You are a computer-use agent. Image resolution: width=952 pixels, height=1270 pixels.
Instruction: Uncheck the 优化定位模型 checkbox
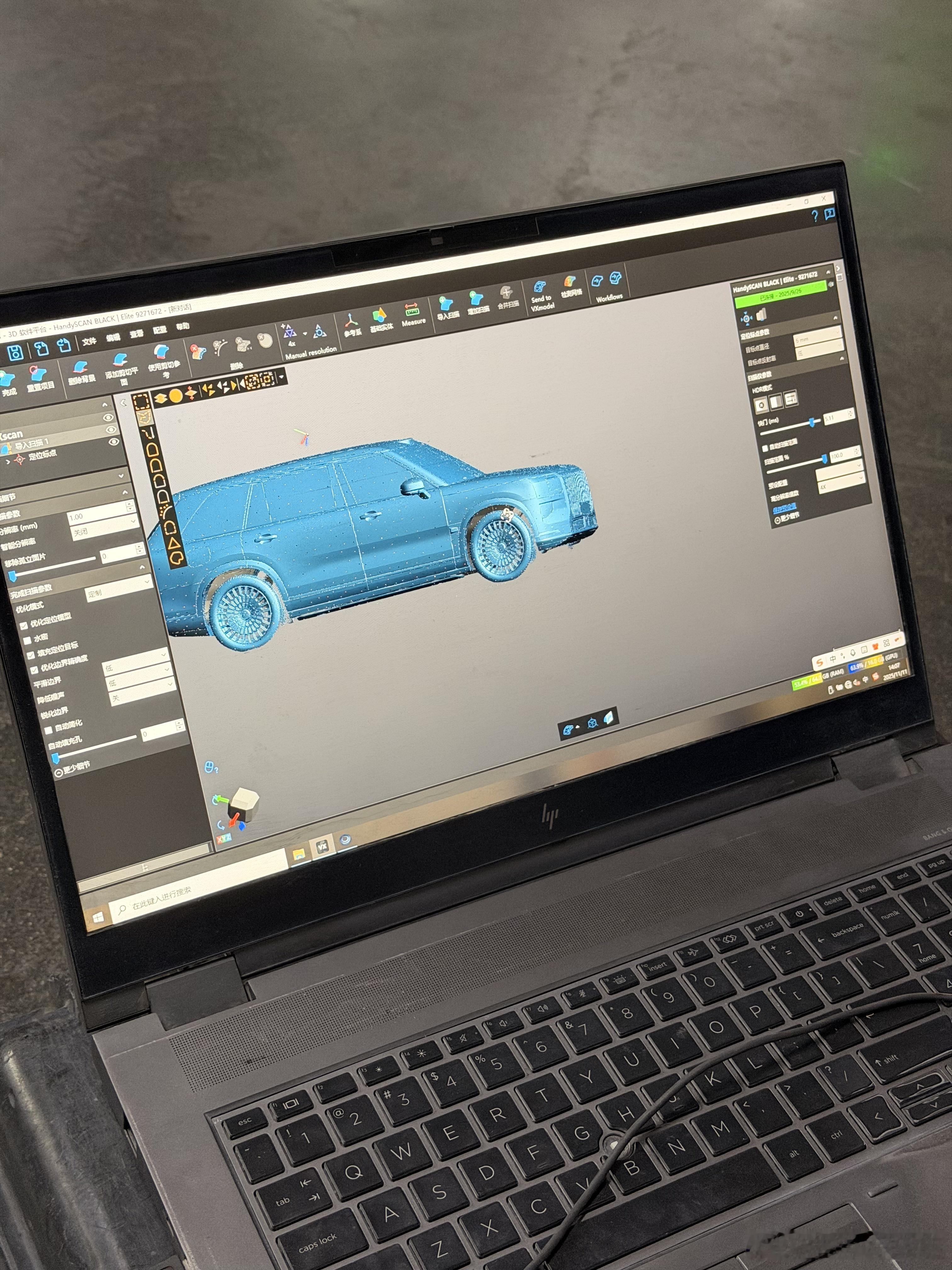(24, 625)
